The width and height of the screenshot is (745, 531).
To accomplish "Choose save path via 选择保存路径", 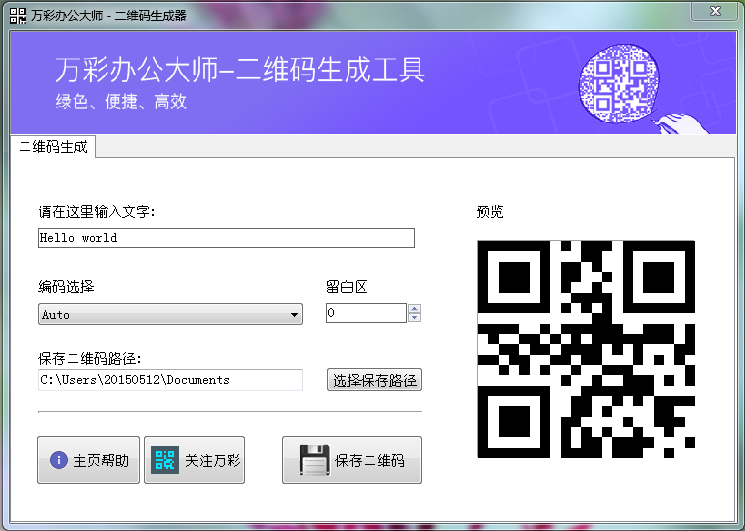I will [374, 380].
